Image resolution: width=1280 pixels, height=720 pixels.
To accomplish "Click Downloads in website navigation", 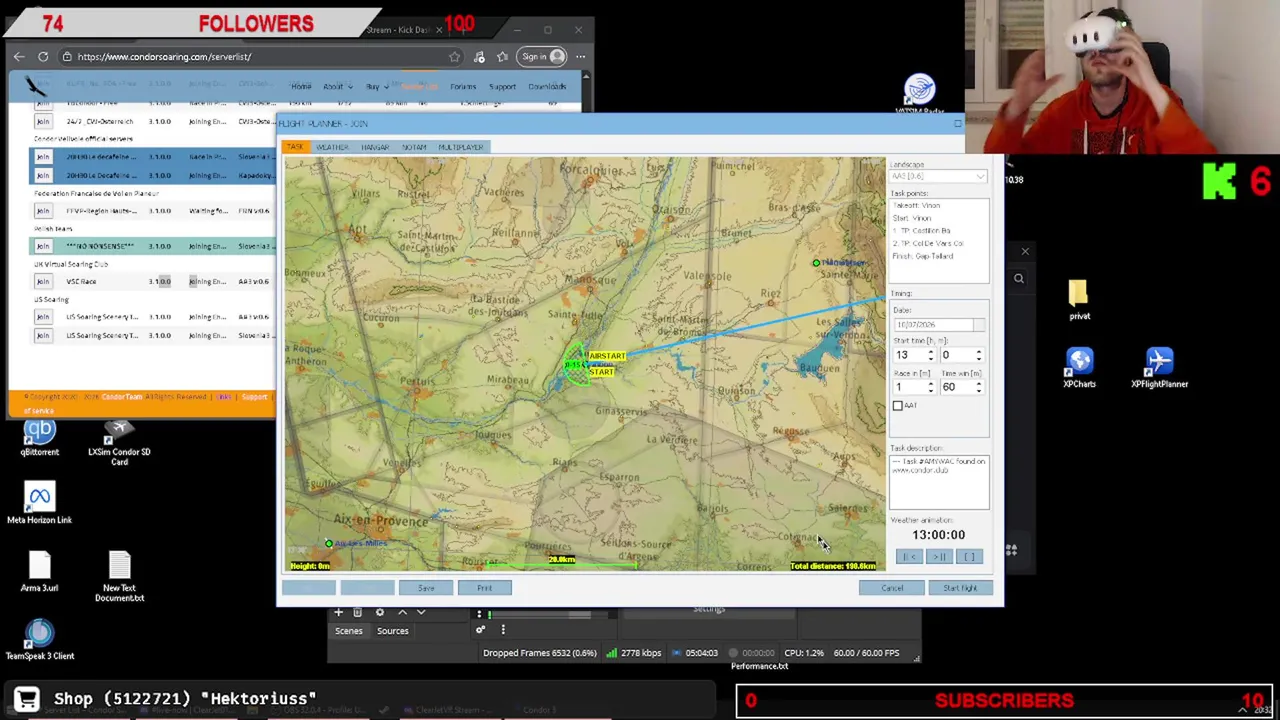I will pos(547,87).
